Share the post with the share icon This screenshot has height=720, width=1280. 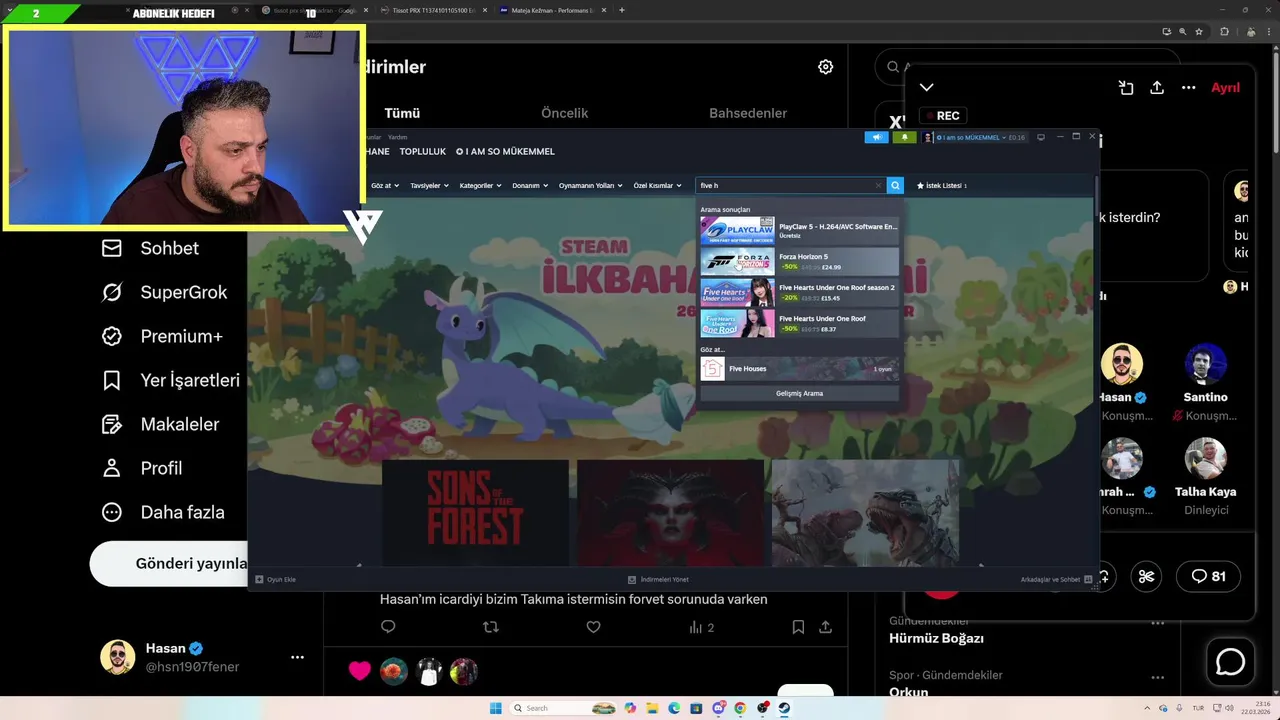click(x=825, y=627)
